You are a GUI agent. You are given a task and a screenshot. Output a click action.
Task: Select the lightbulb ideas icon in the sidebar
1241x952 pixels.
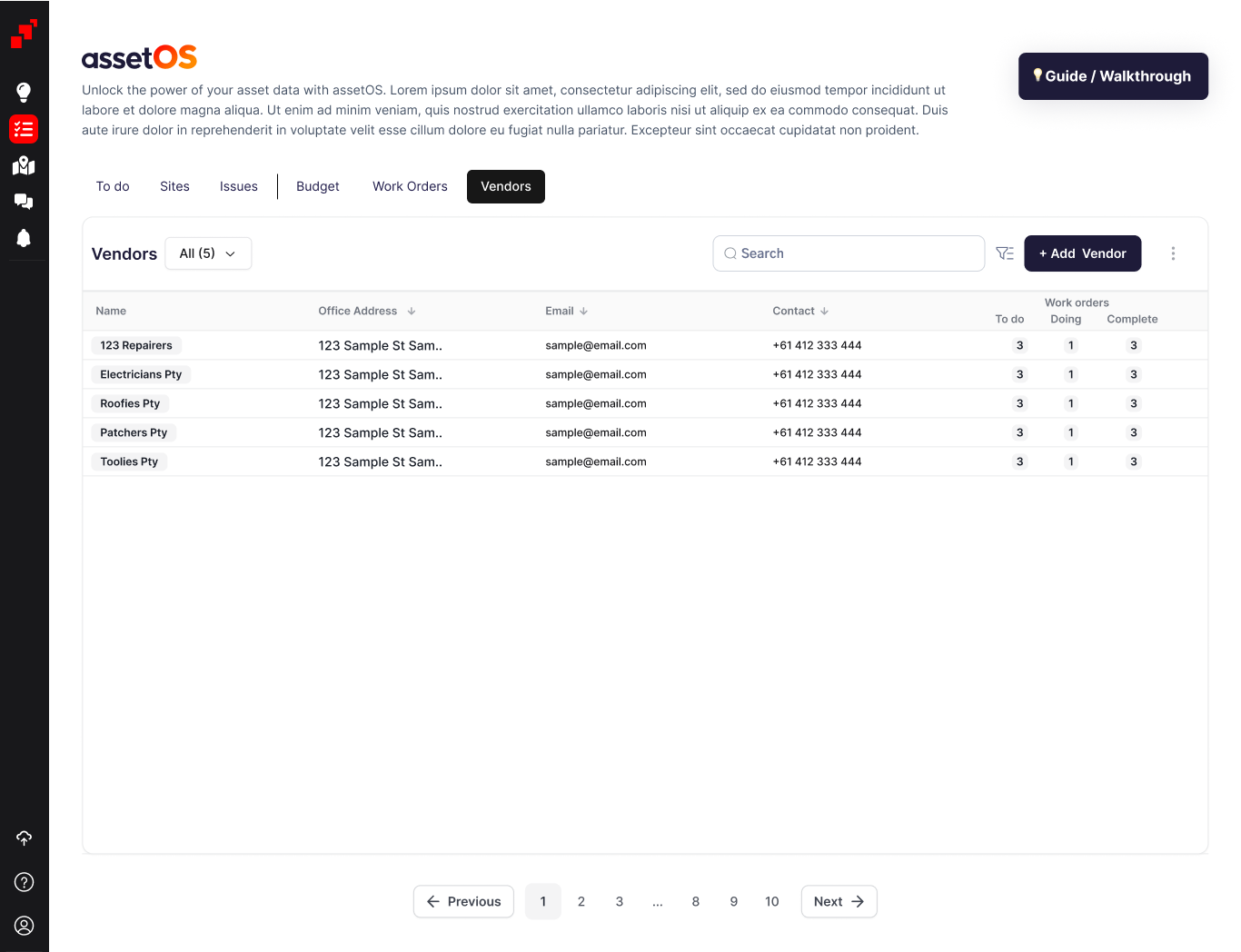[x=24, y=92]
